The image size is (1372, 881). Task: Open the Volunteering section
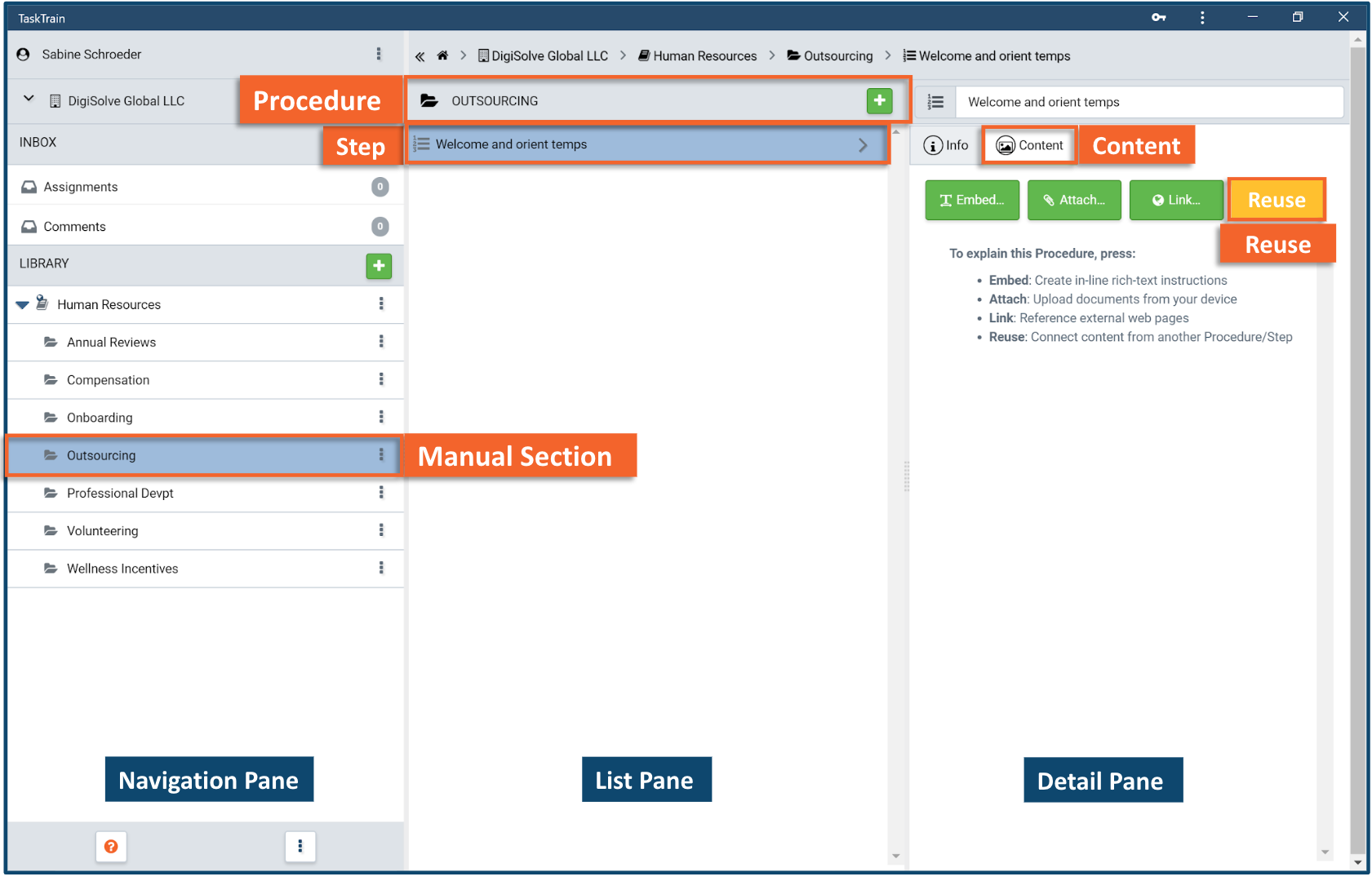103,531
